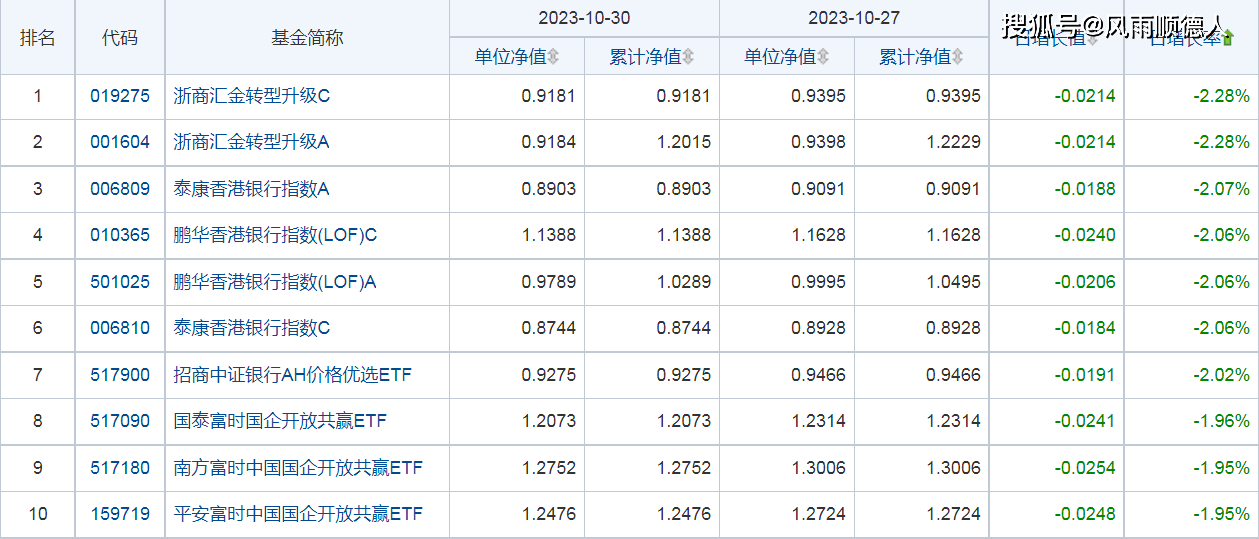
Task: Click sort icon beside 单位净值 under 2023-10-30
Action: point(553,57)
